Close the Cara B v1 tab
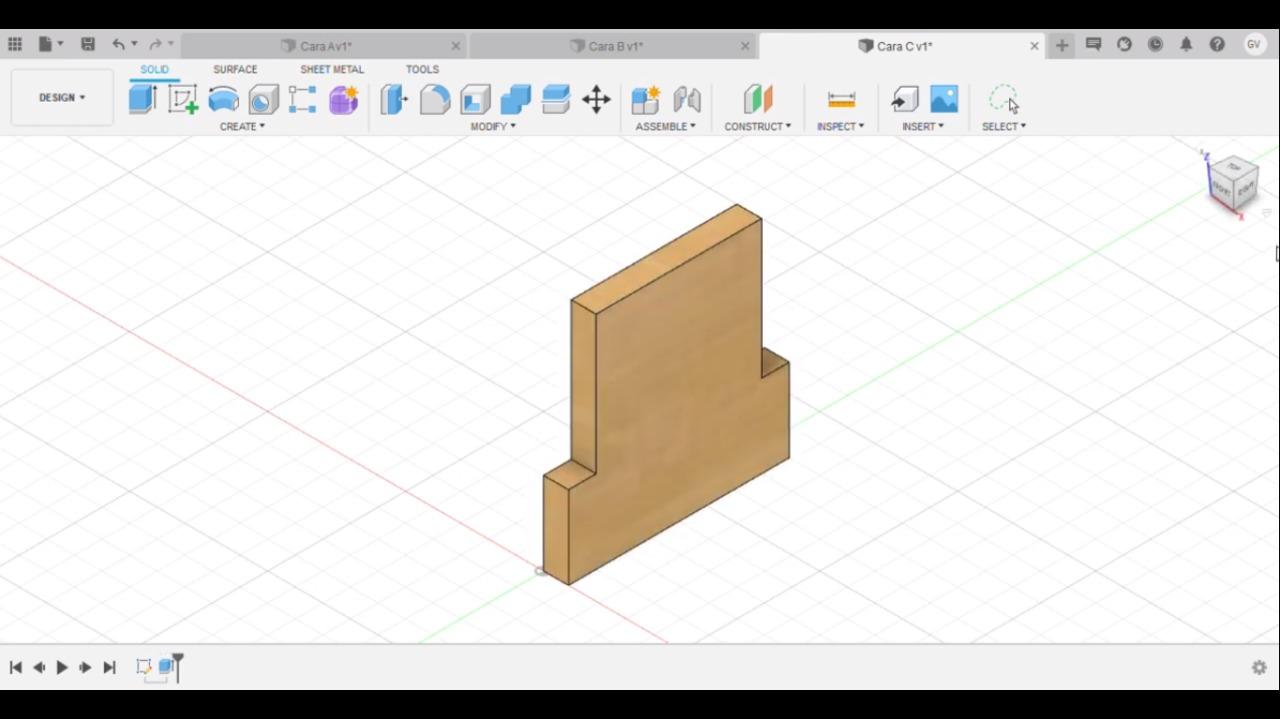 tap(745, 46)
